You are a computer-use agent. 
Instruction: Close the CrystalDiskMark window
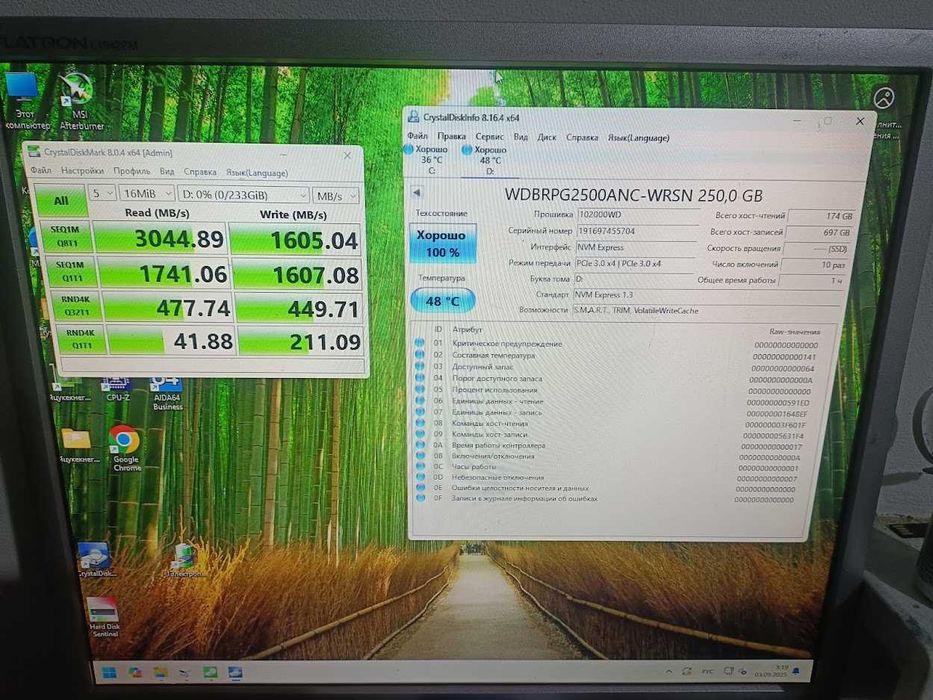pos(347,155)
